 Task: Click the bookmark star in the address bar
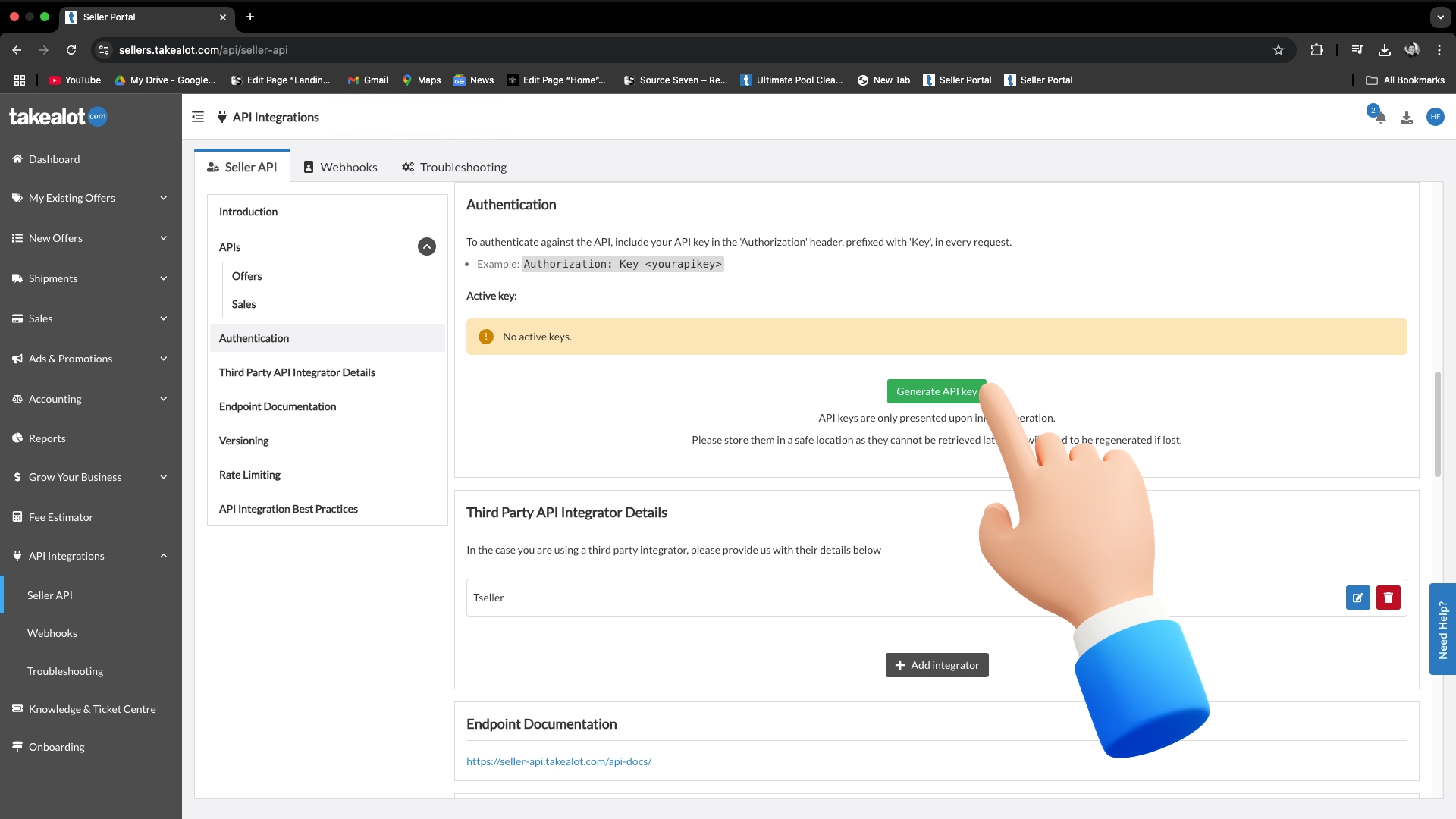tap(1279, 50)
